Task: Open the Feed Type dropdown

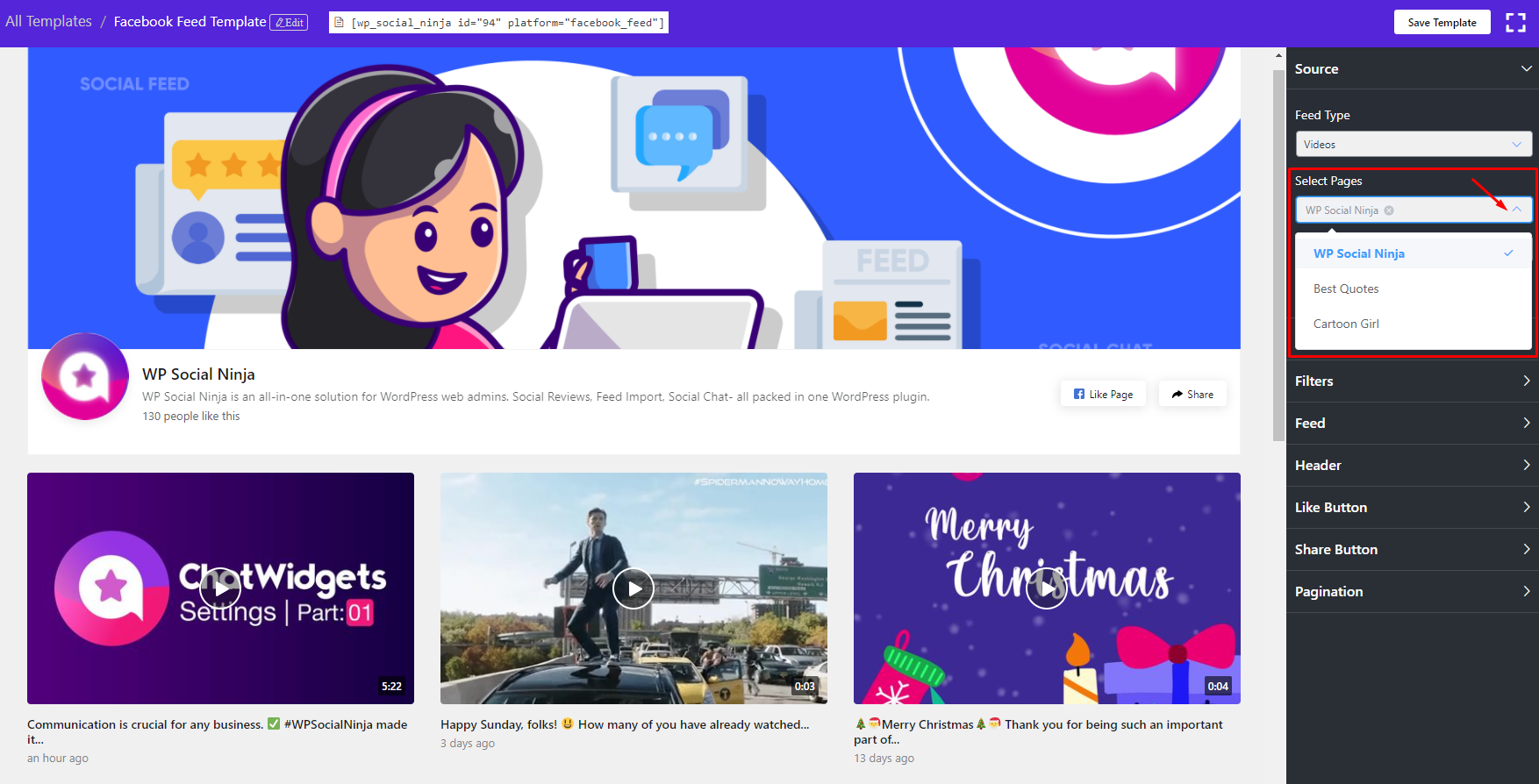Action: point(1414,144)
